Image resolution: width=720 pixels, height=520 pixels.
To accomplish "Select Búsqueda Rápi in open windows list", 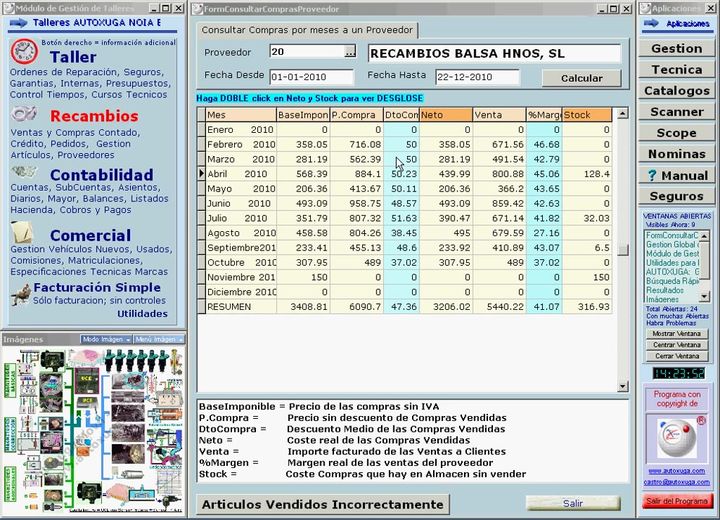I will 672,281.
